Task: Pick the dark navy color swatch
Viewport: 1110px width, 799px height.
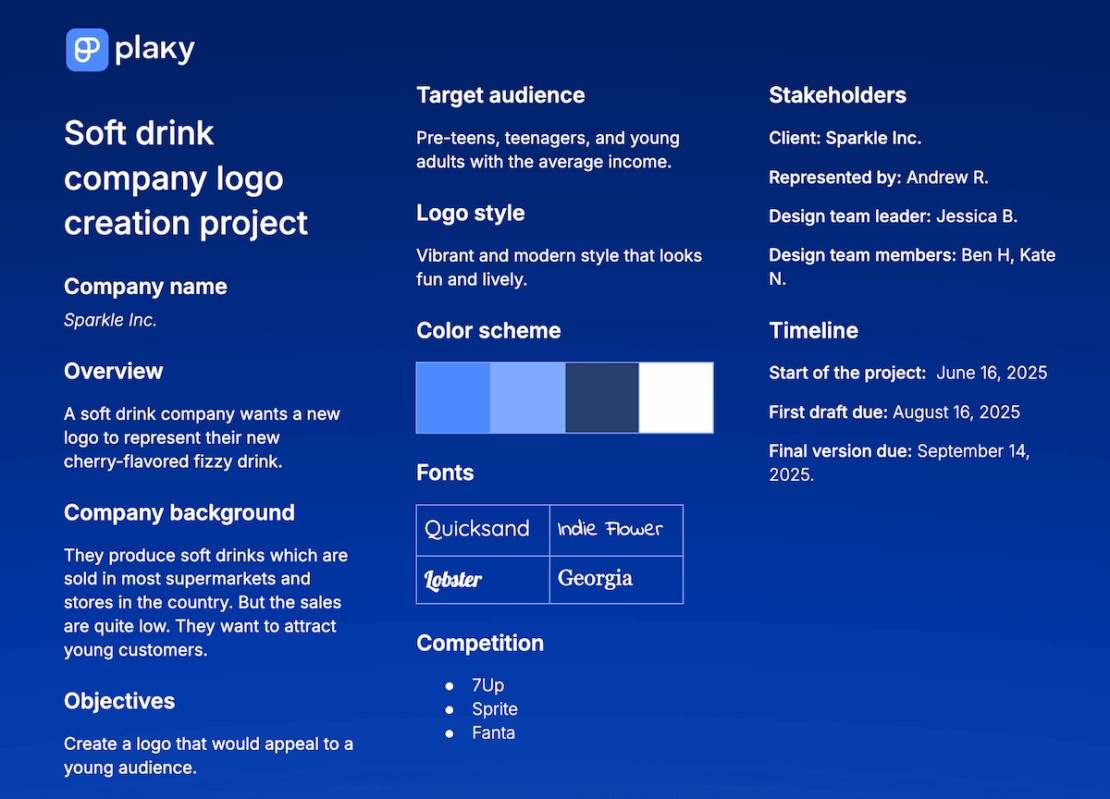Action: point(602,397)
